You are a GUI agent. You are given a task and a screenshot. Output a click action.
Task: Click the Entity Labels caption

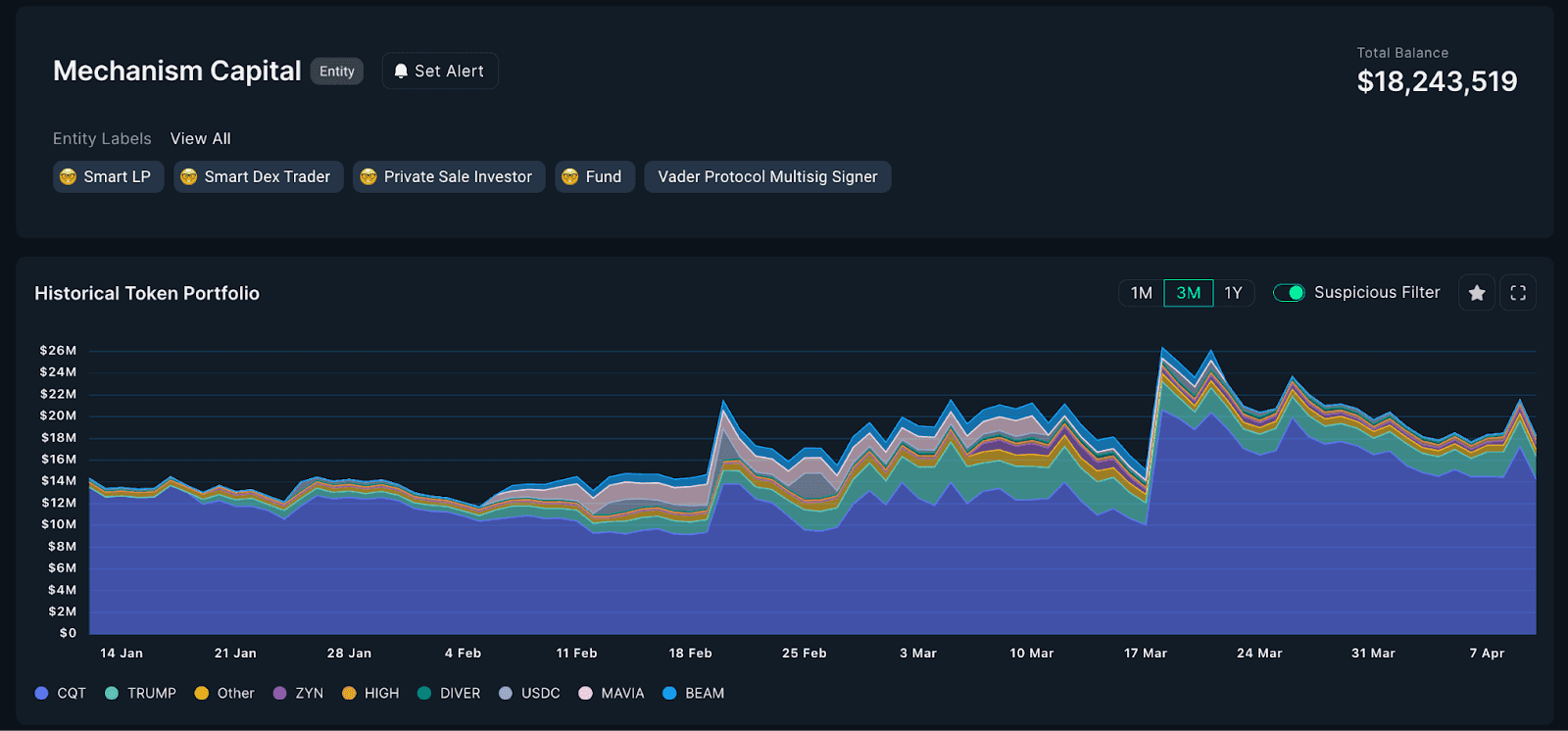(102, 139)
